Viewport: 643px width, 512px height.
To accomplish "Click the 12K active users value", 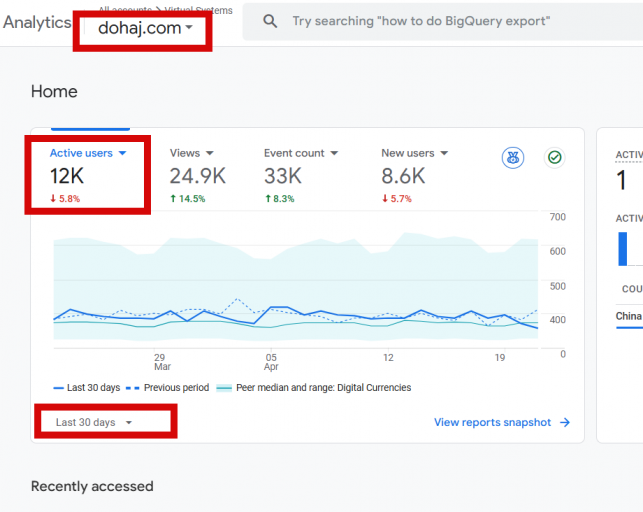I will [69, 177].
